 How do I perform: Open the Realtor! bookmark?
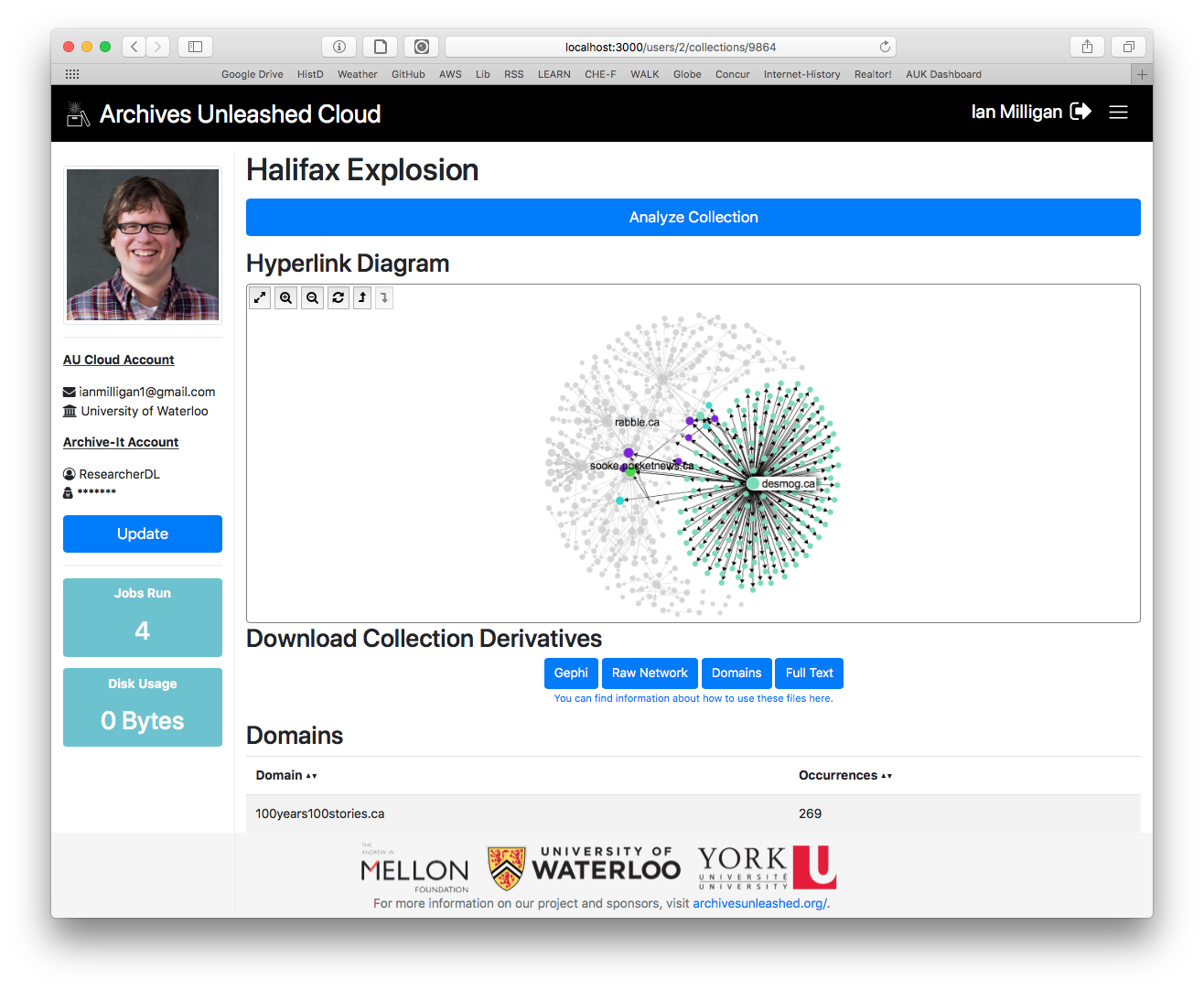click(873, 74)
